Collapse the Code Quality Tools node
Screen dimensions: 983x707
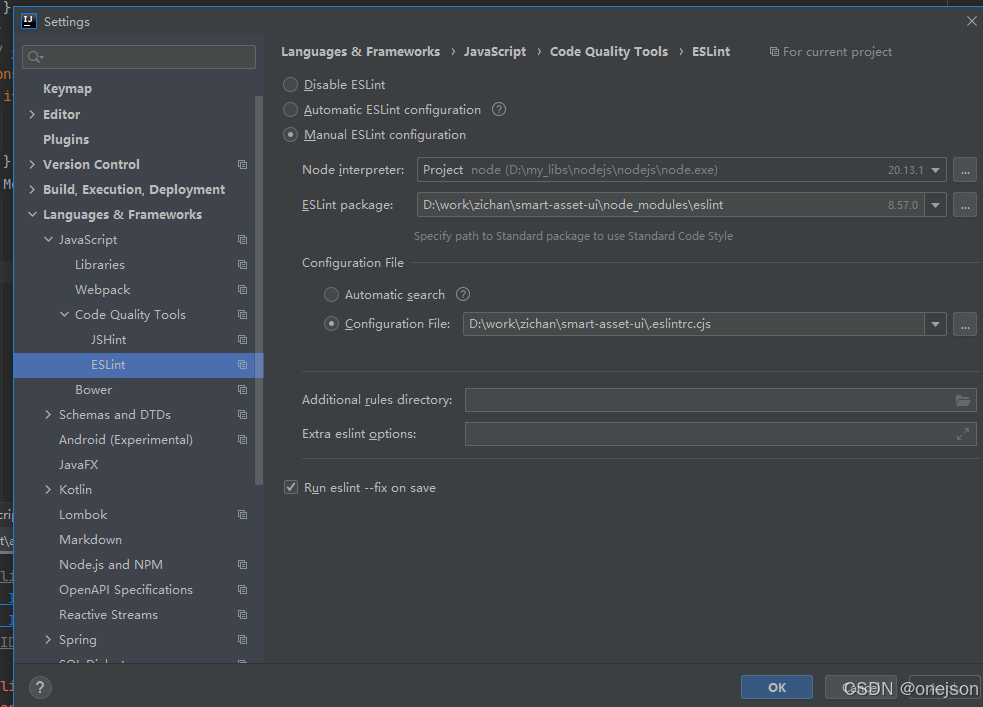point(64,315)
